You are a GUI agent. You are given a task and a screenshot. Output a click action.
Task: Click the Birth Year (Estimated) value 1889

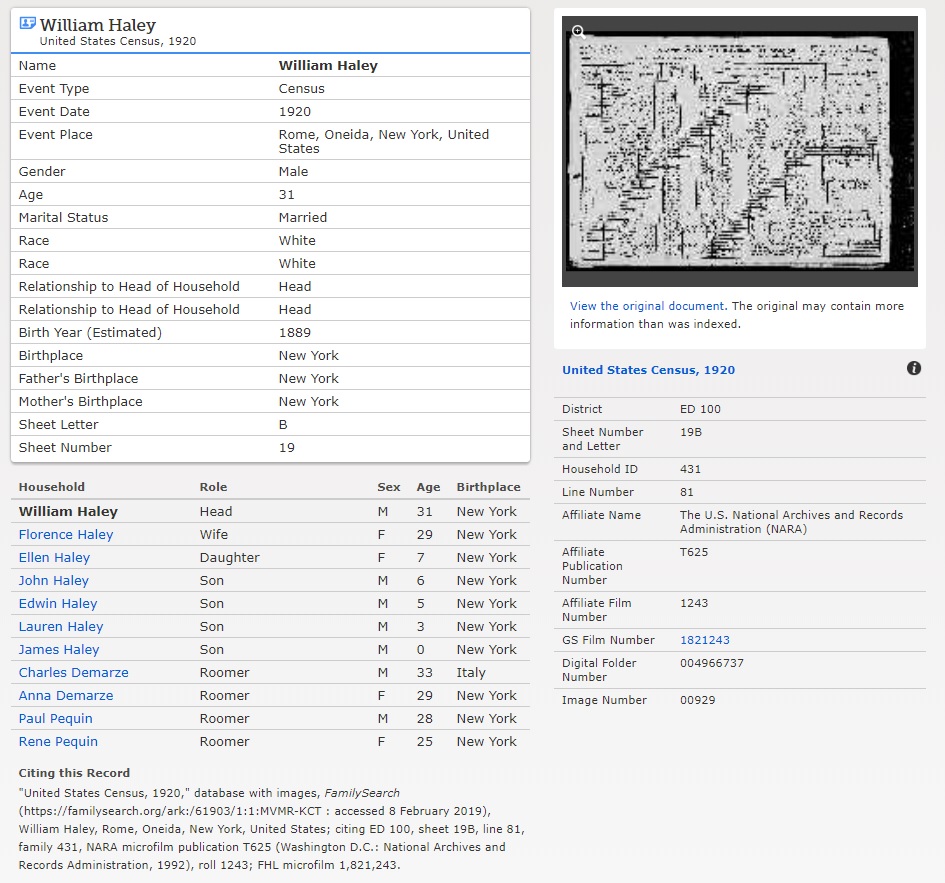(295, 333)
